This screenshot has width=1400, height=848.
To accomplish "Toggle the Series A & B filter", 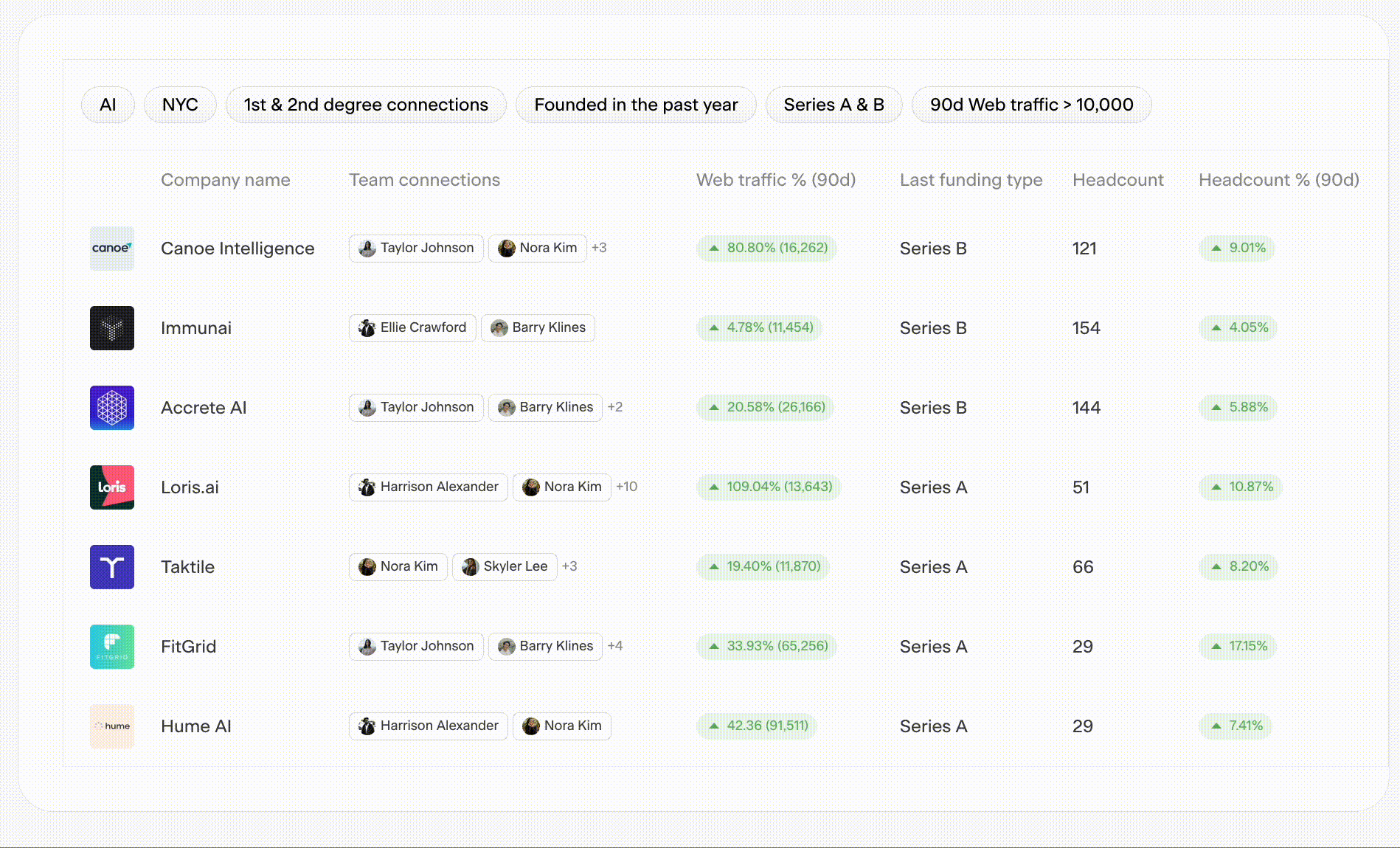I will click(x=834, y=105).
